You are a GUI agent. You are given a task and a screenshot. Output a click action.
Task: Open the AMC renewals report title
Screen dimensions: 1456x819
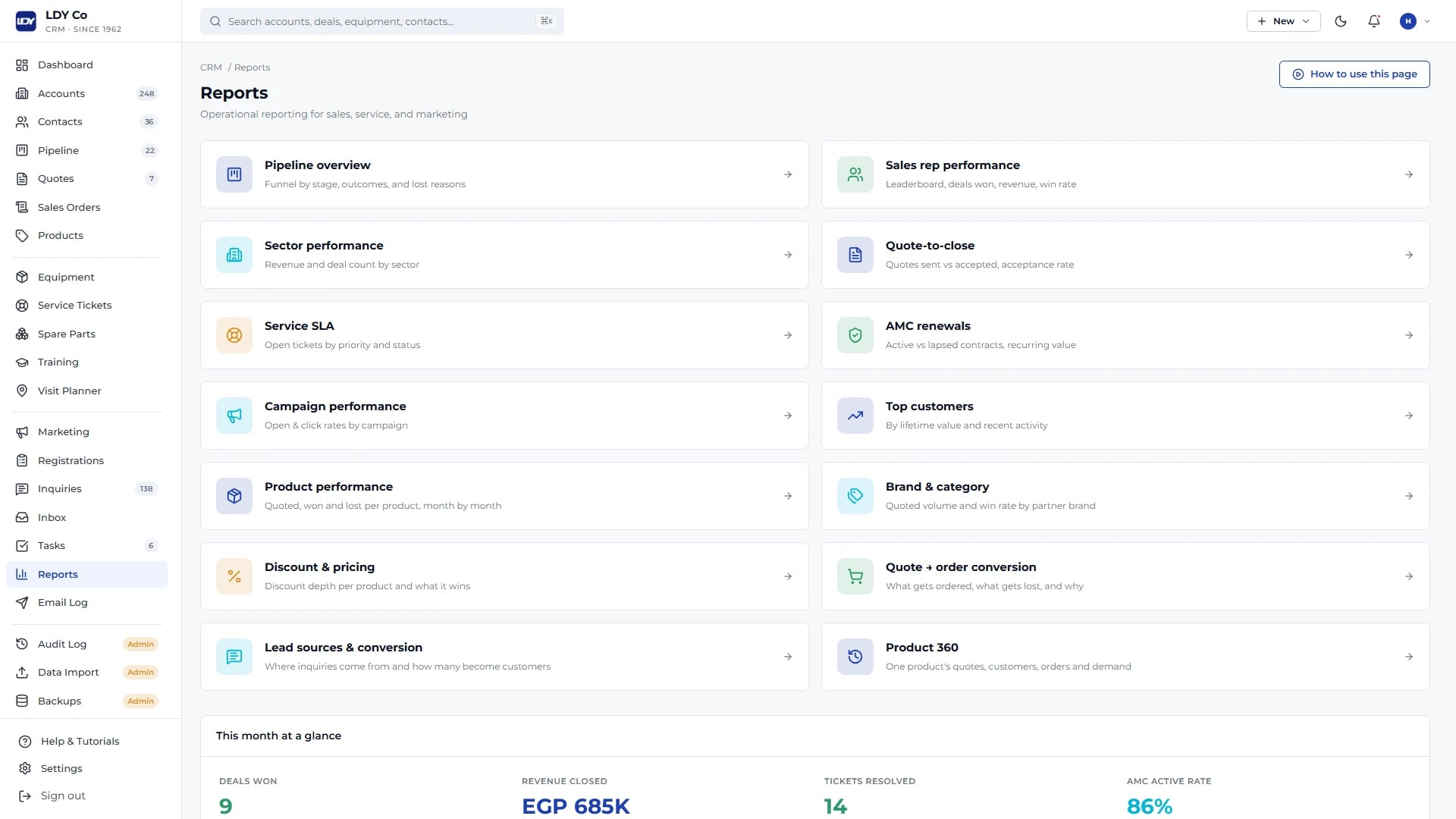pos(927,326)
